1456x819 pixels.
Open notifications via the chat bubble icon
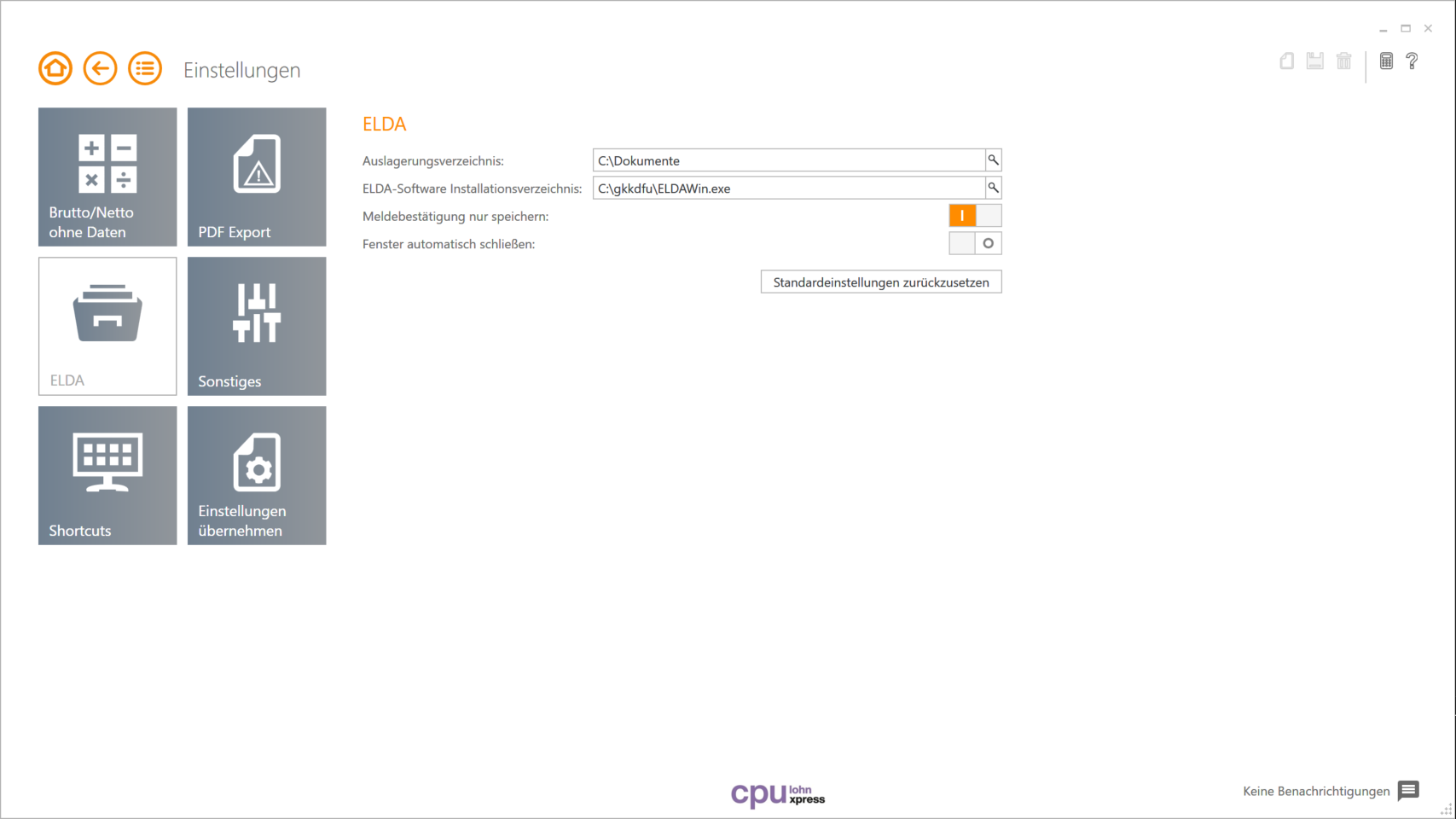pyautogui.click(x=1407, y=791)
